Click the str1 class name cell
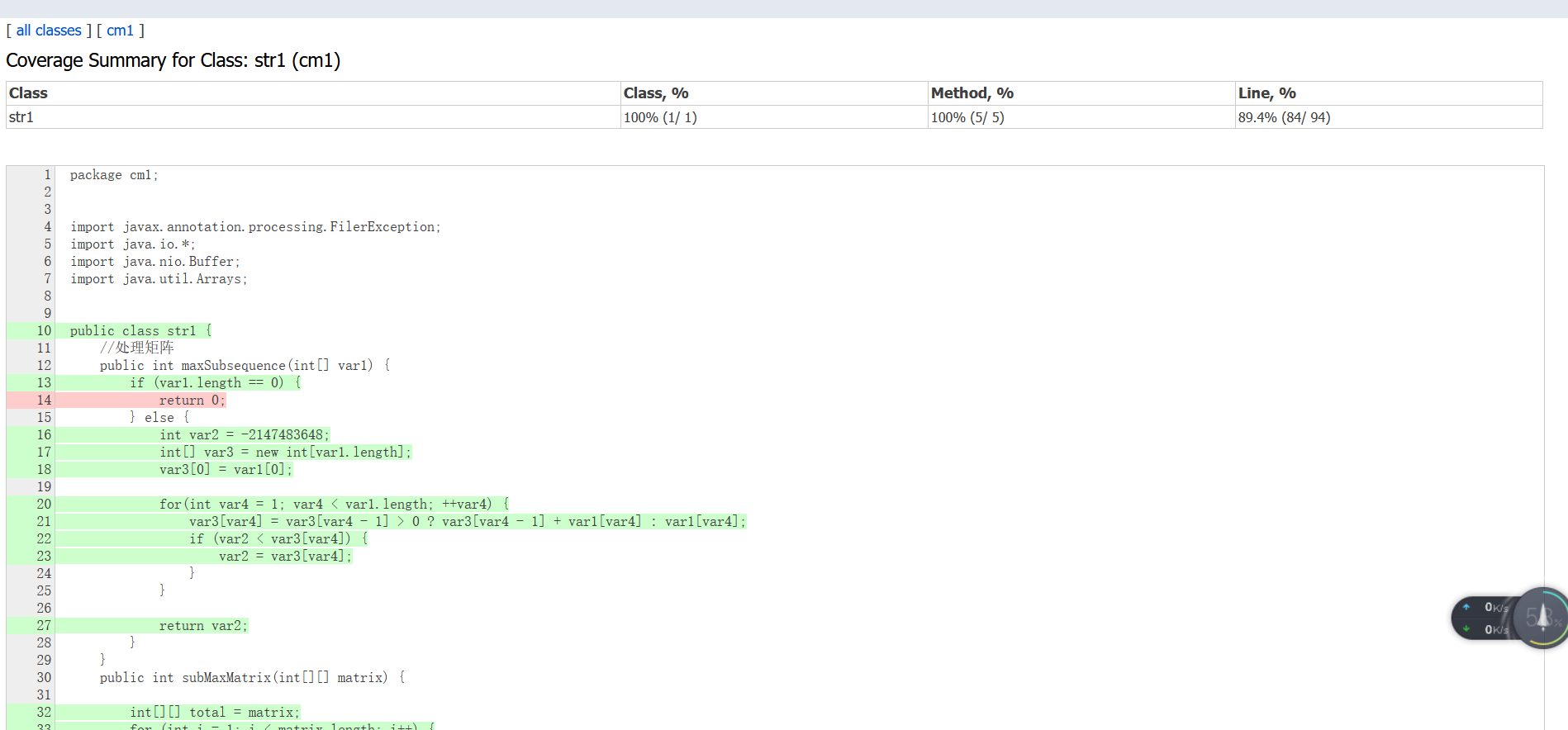Viewport: 1568px width, 730px height. coord(313,117)
